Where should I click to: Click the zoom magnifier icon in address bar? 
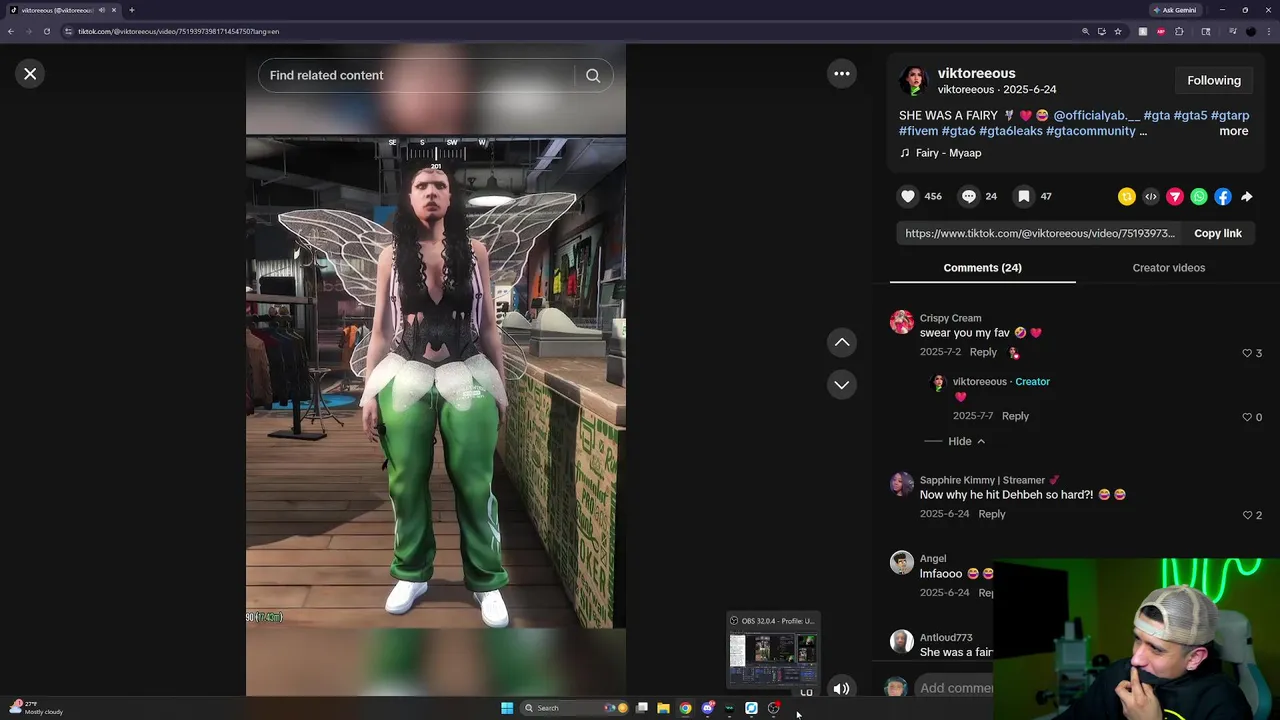coord(1085,31)
